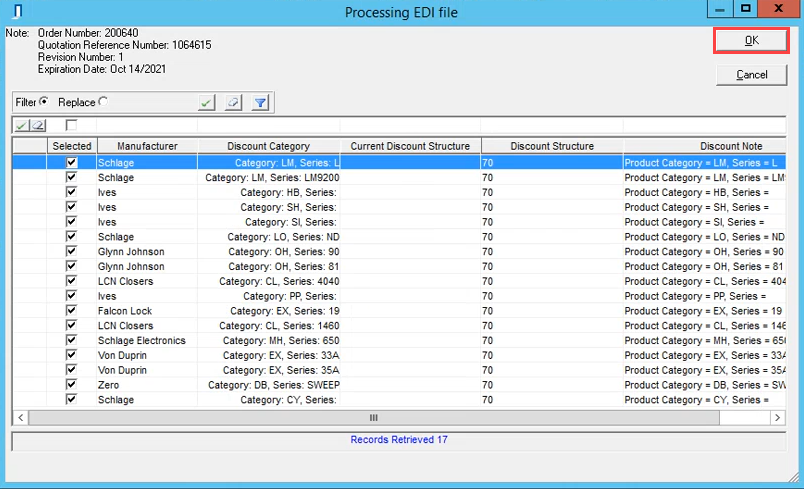Uncheck Selected box for LCN Closers 1460 row

point(71,325)
